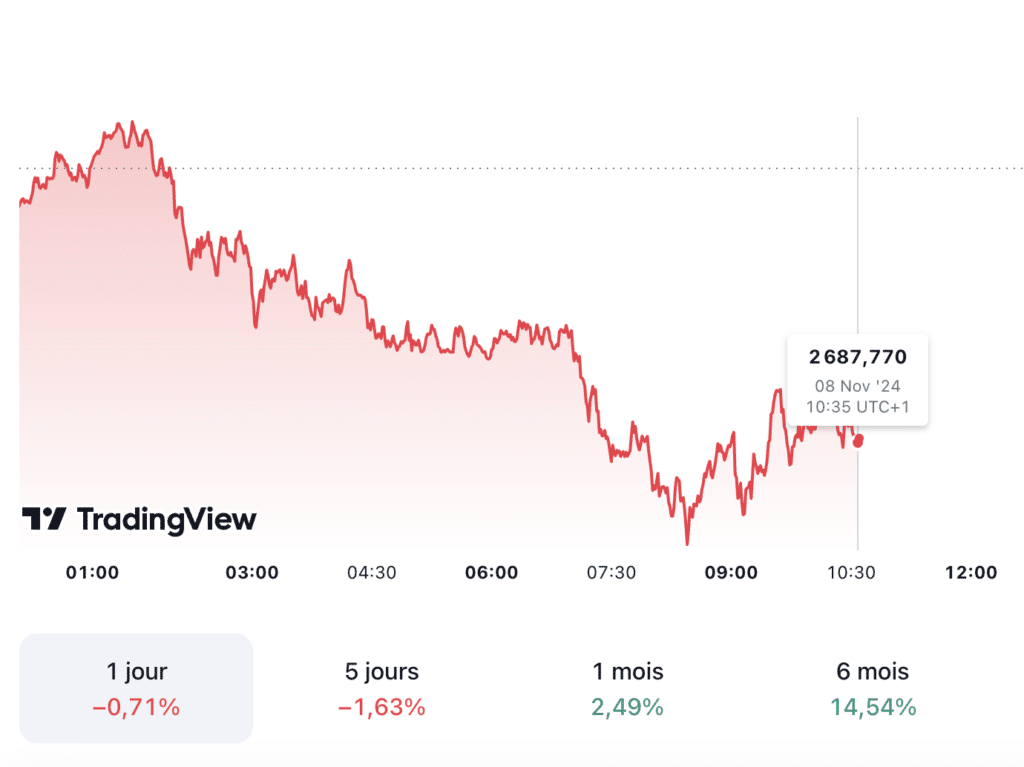The height and width of the screenshot is (767, 1024).
Task: Open the TradingView wordmark link
Action: pos(166,519)
